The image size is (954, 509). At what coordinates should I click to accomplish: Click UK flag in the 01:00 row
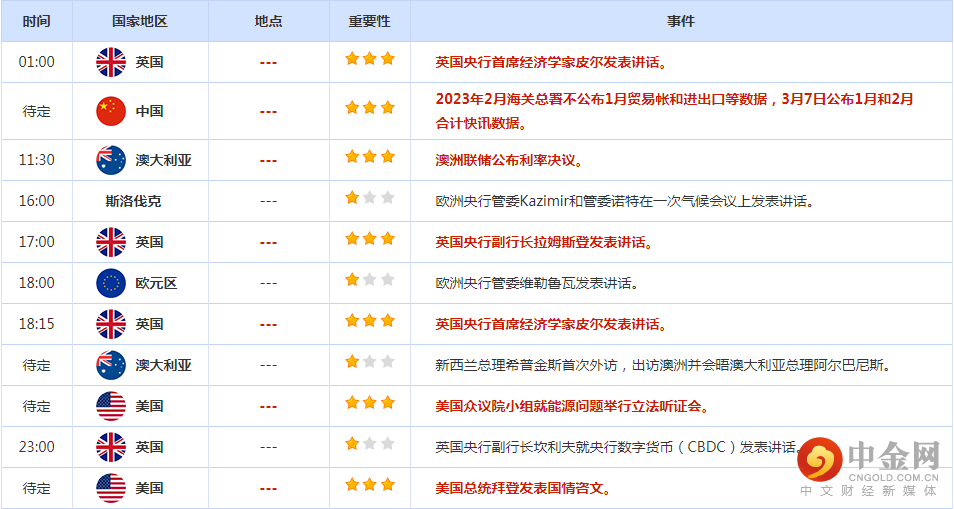[x=111, y=62]
